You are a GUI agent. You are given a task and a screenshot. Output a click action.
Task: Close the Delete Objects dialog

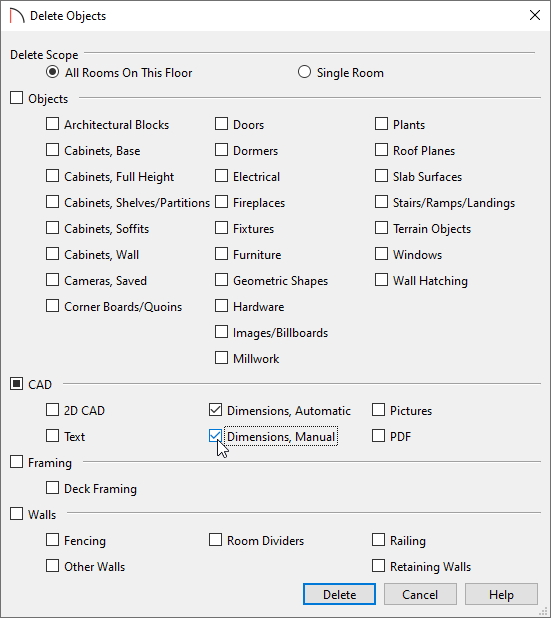point(534,15)
